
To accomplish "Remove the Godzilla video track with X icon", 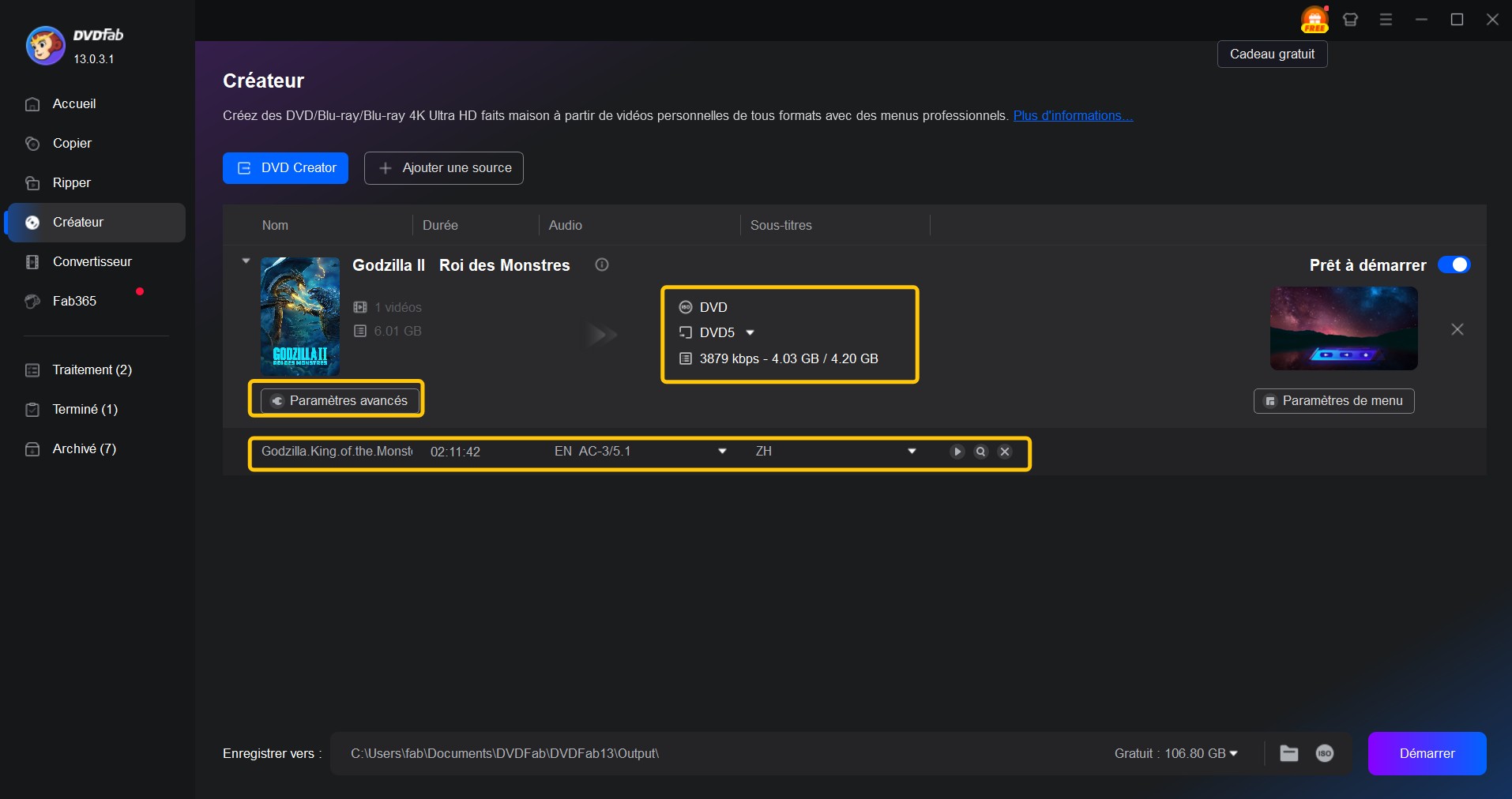I will [1005, 452].
